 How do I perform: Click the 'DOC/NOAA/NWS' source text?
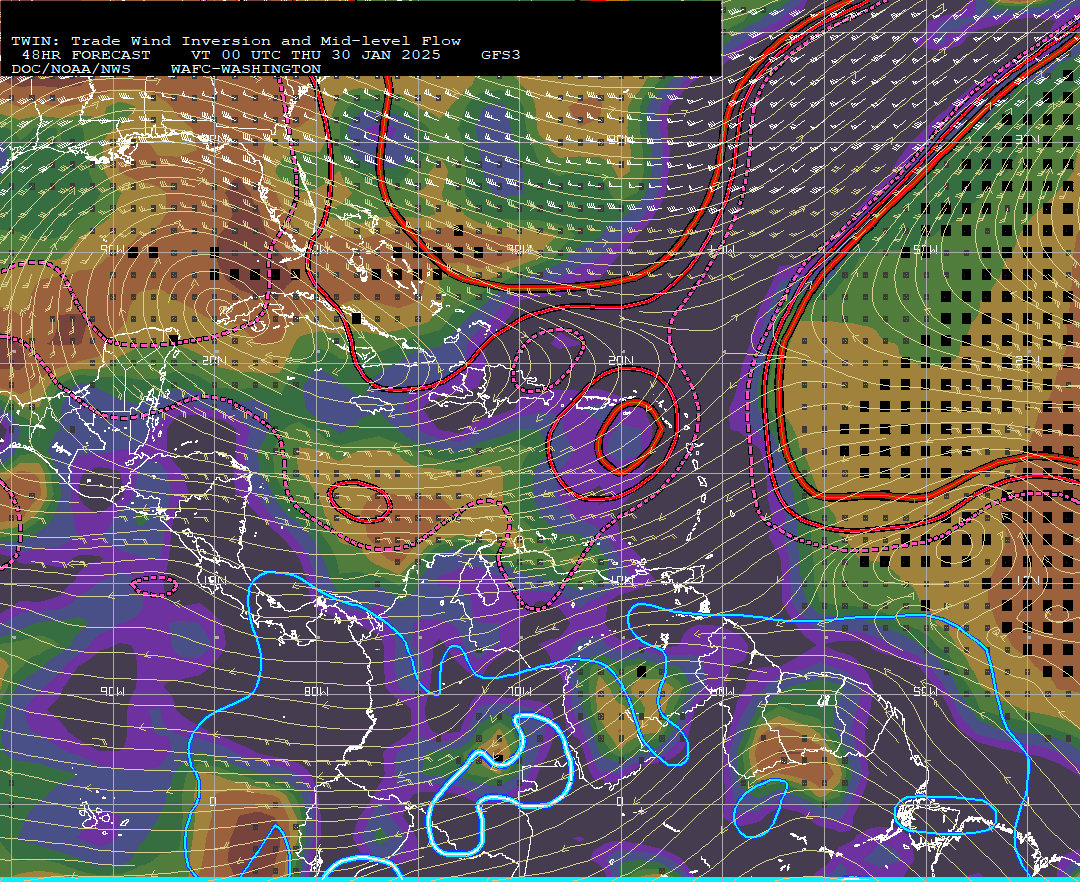click(x=71, y=70)
